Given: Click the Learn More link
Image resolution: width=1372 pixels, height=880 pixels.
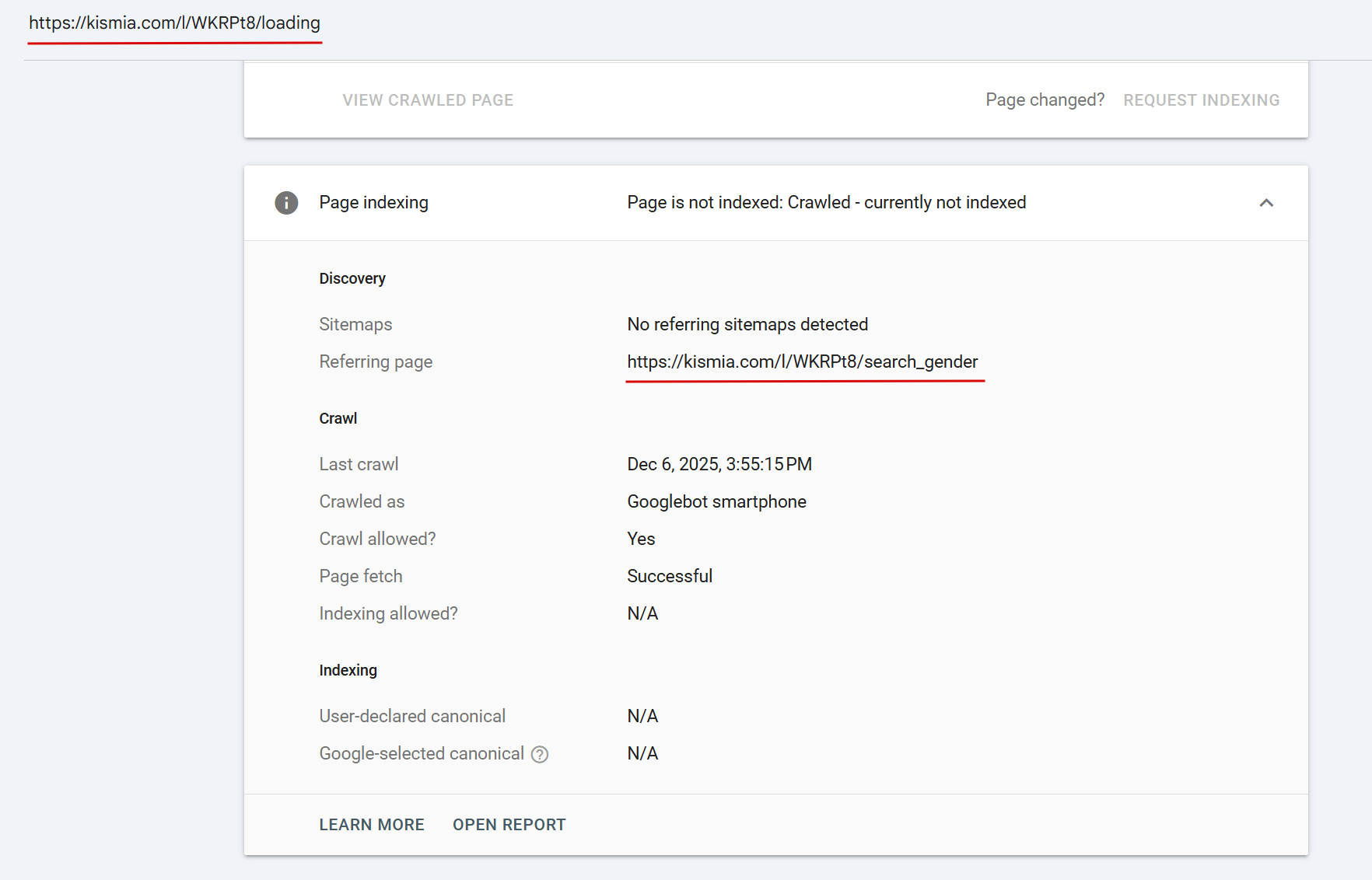Looking at the screenshot, I should pos(372,825).
